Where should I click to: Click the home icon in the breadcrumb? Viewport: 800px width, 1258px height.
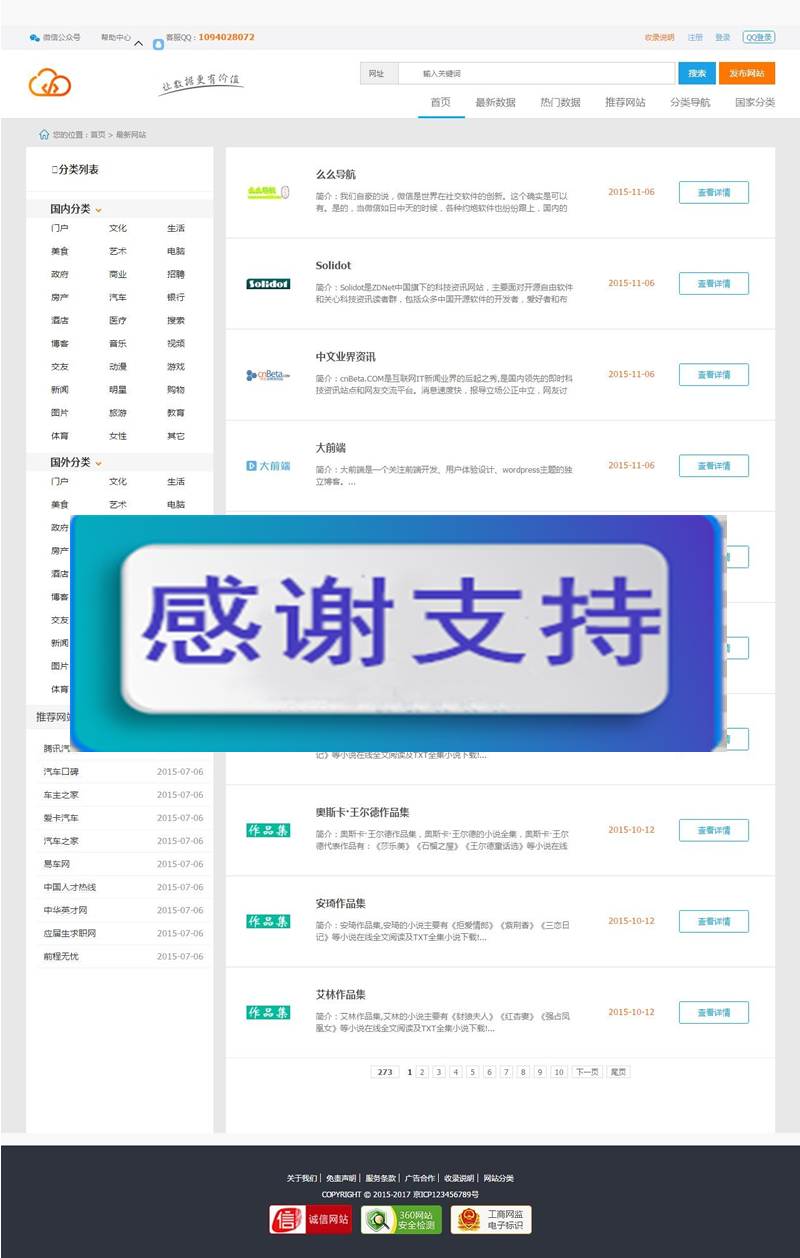44,134
